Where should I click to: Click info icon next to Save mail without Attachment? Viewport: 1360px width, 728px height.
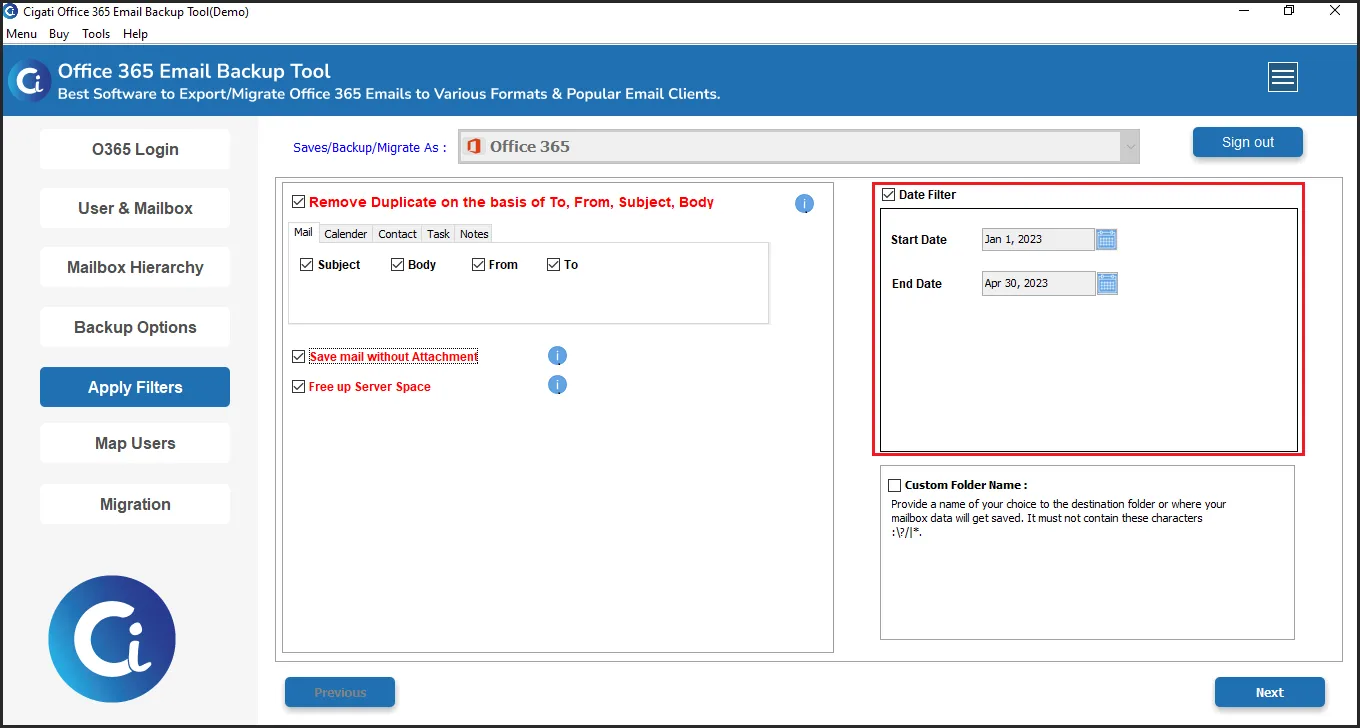(557, 356)
